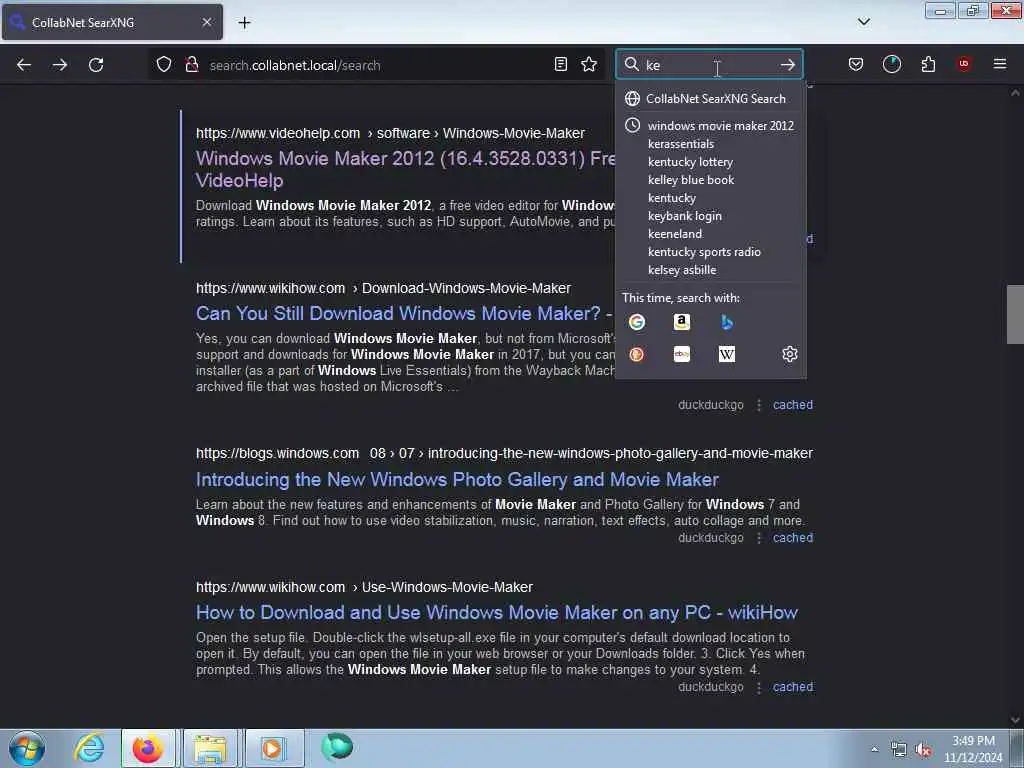Search this time with Wikipedia
This screenshot has height=768, width=1024.
click(727, 354)
